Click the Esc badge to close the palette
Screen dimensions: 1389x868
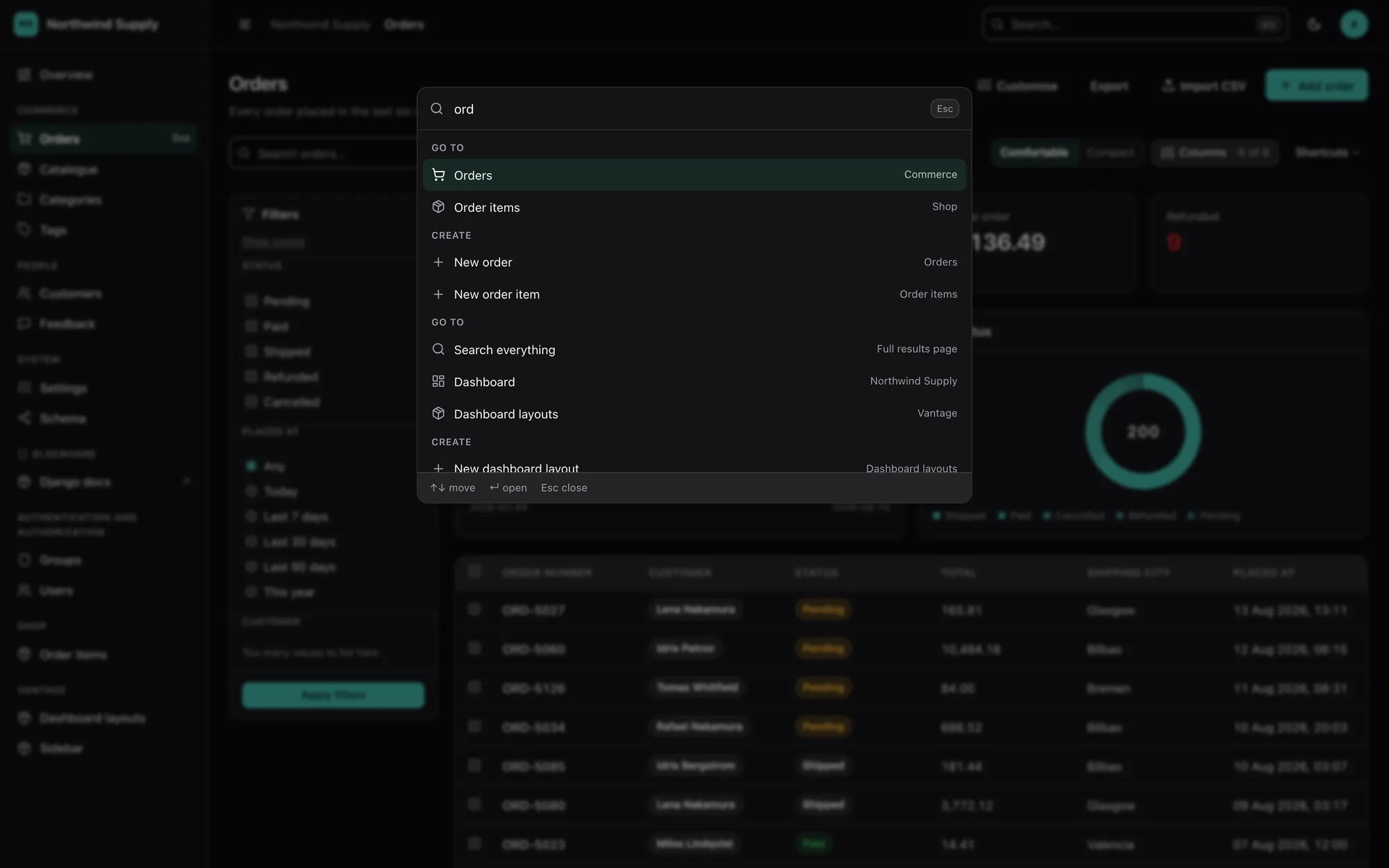(x=945, y=108)
